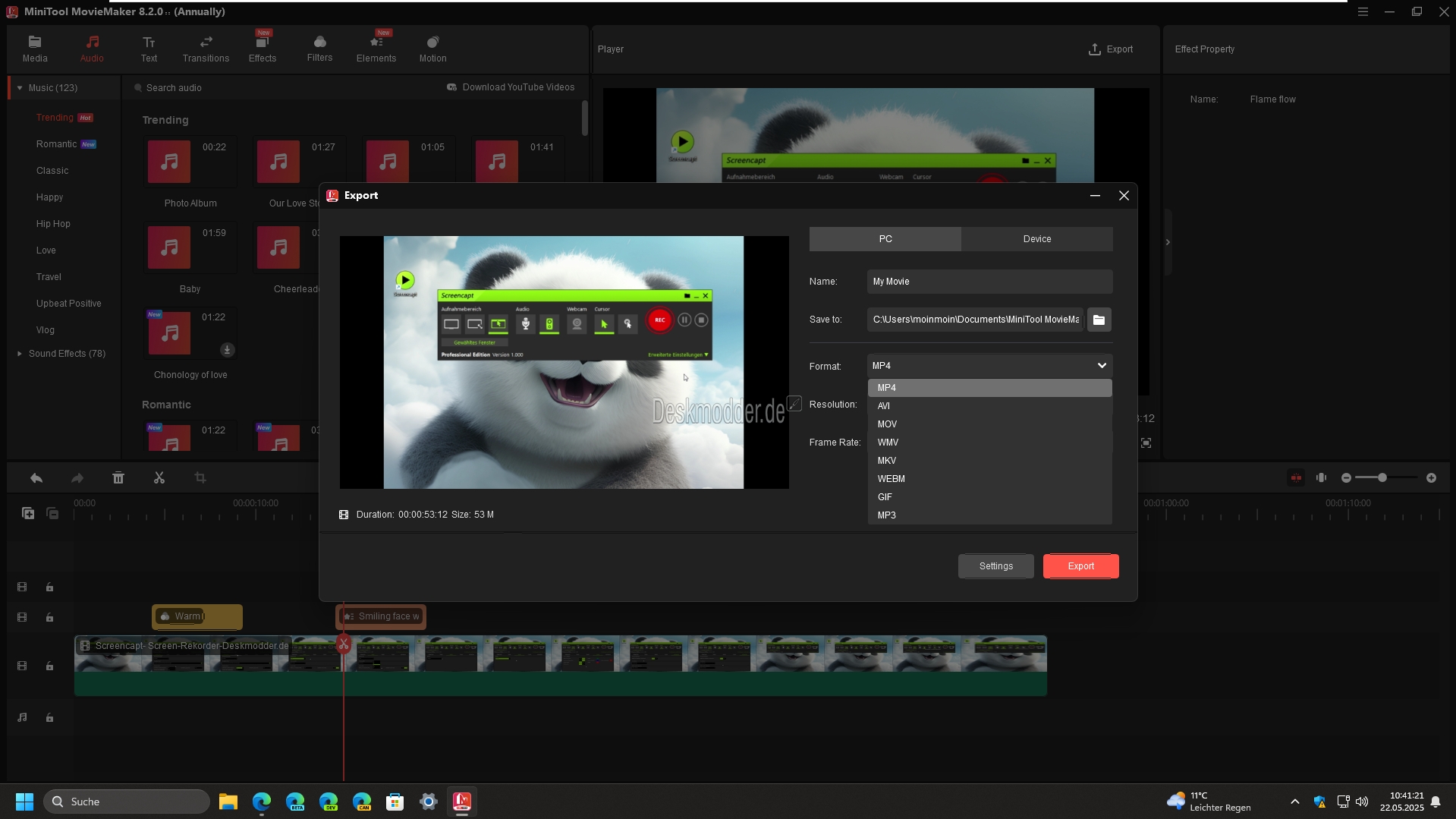1456x819 pixels.
Task: Open the Transitions tab
Action: 206,49
